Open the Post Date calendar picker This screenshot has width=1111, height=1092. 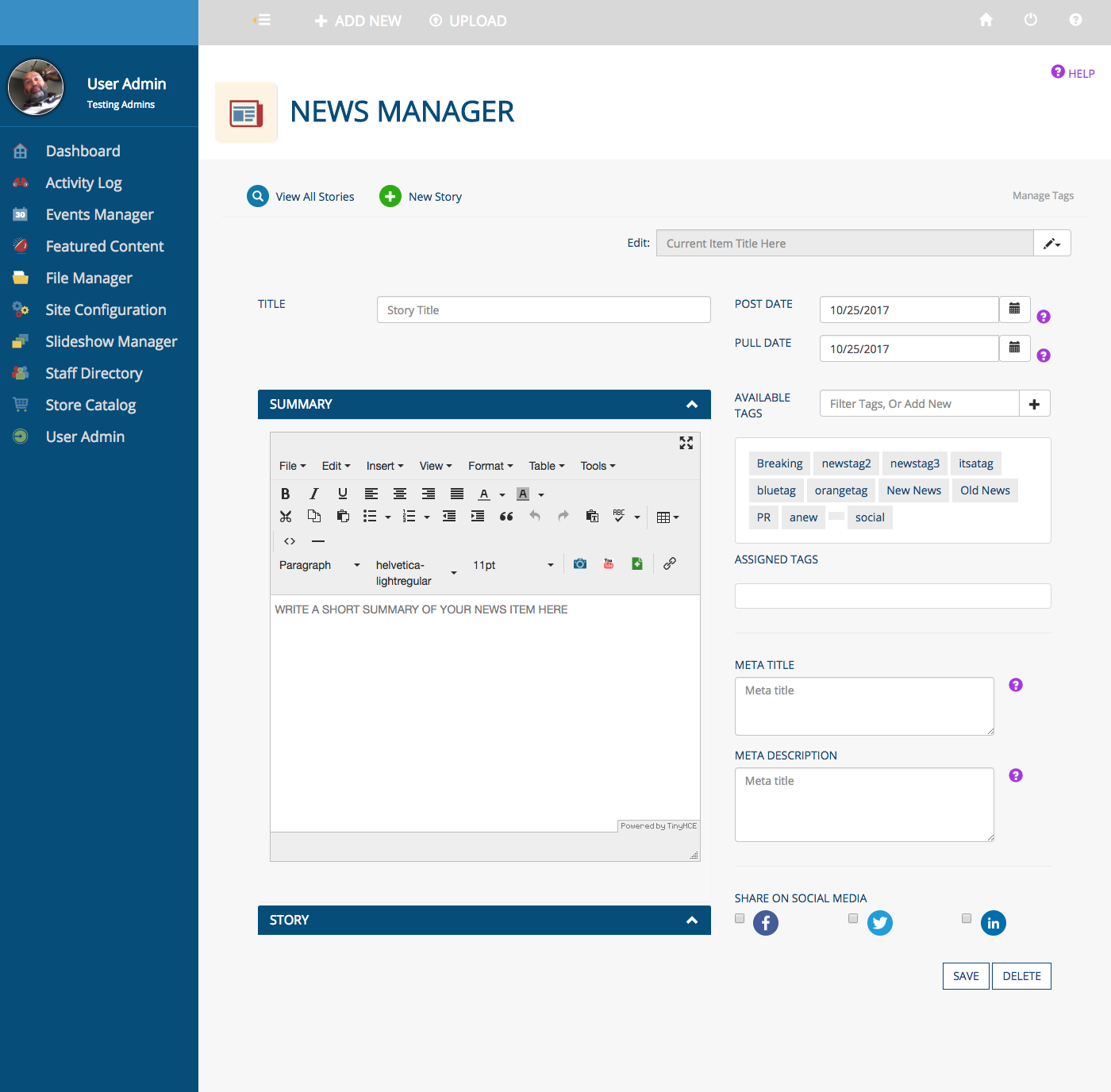pos(1014,310)
